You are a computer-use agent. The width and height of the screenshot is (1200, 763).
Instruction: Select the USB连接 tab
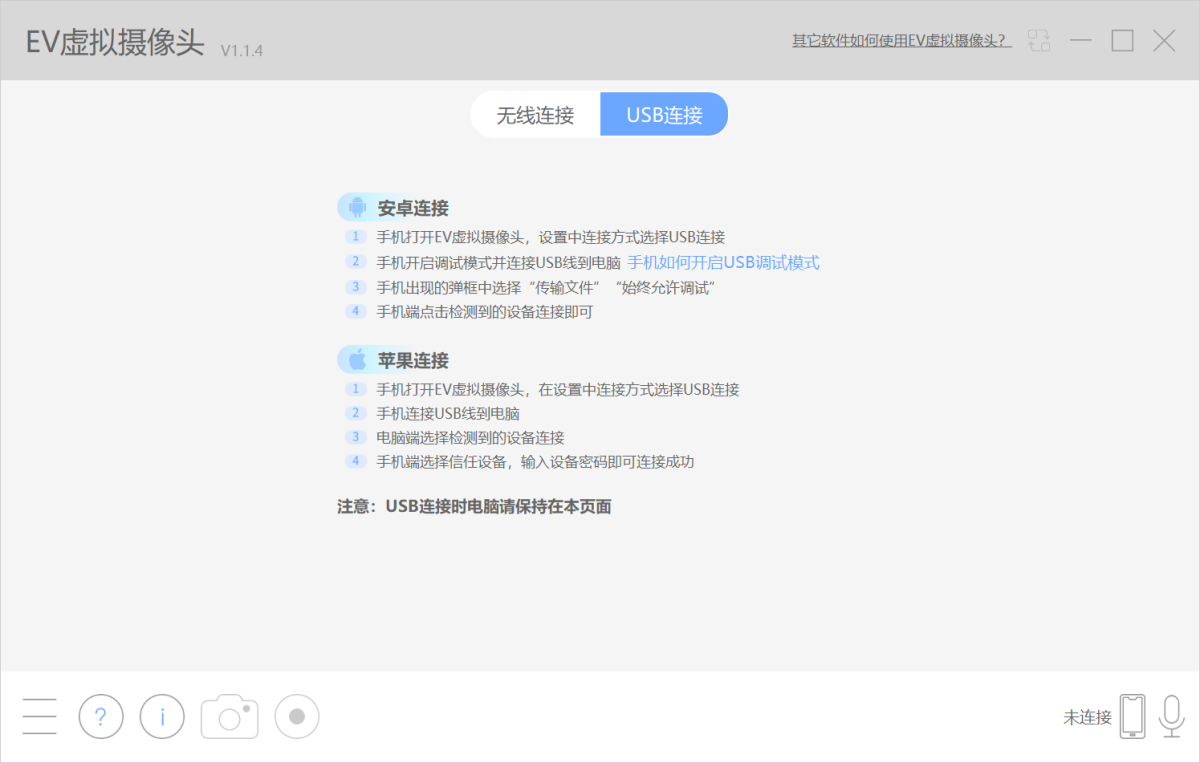664,115
